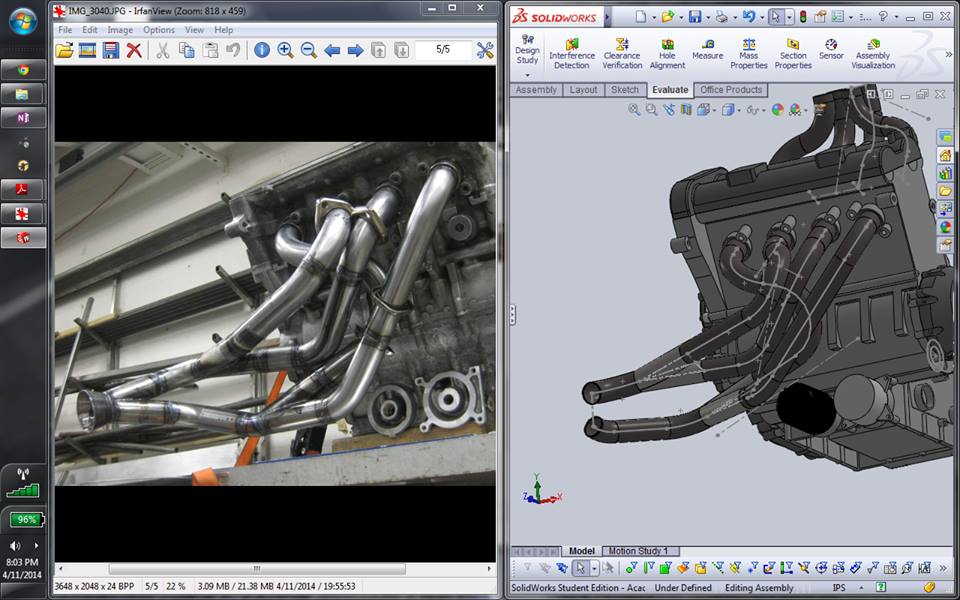Expand SolidWorks New document dropdown arrow
The width and height of the screenshot is (960, 600).
click(x=654, y=17)
